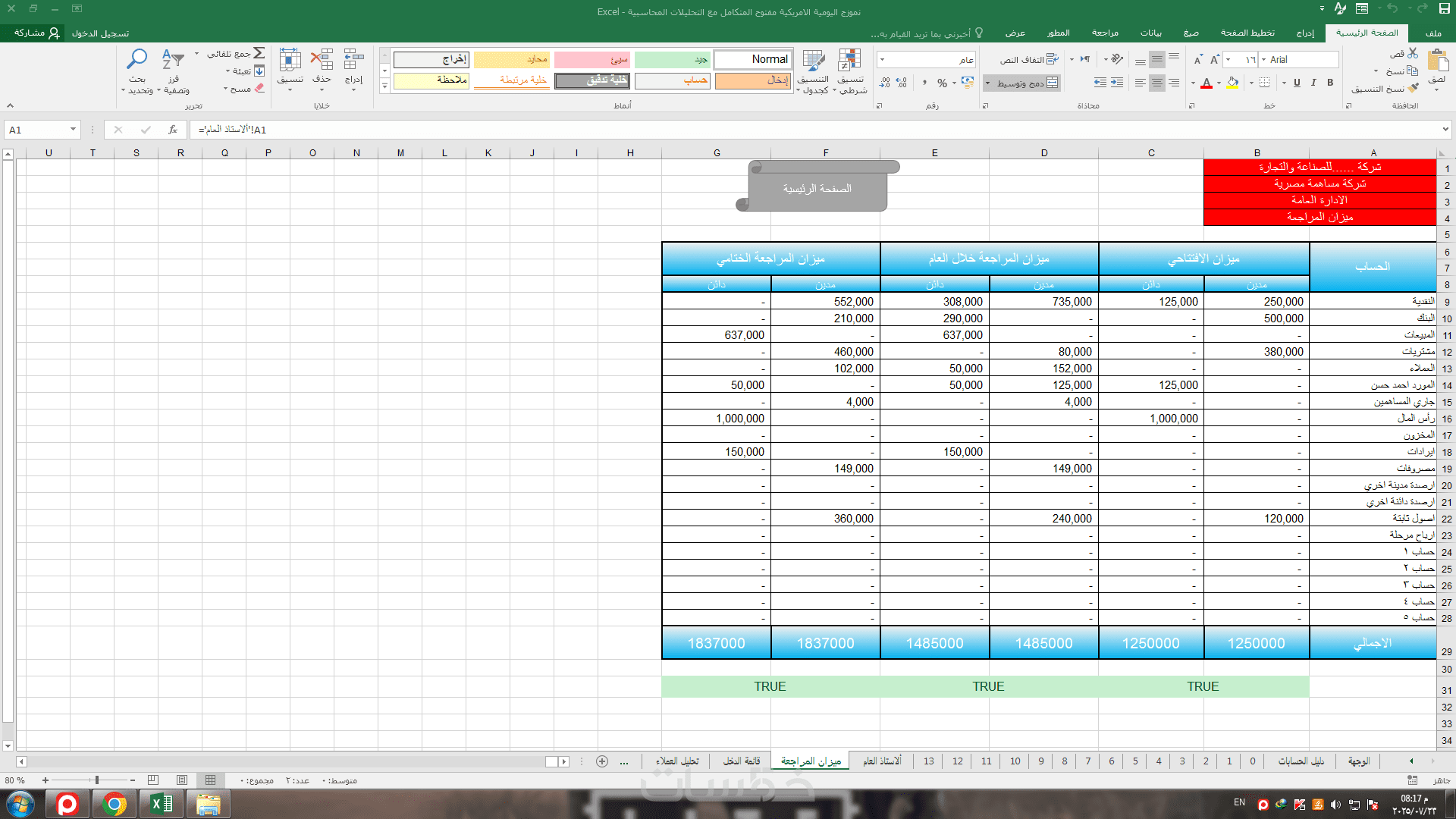This screenshot has height=819, width=1456.
Task: Open the Name Box dropdown arrow
Action: coord(73,130)
